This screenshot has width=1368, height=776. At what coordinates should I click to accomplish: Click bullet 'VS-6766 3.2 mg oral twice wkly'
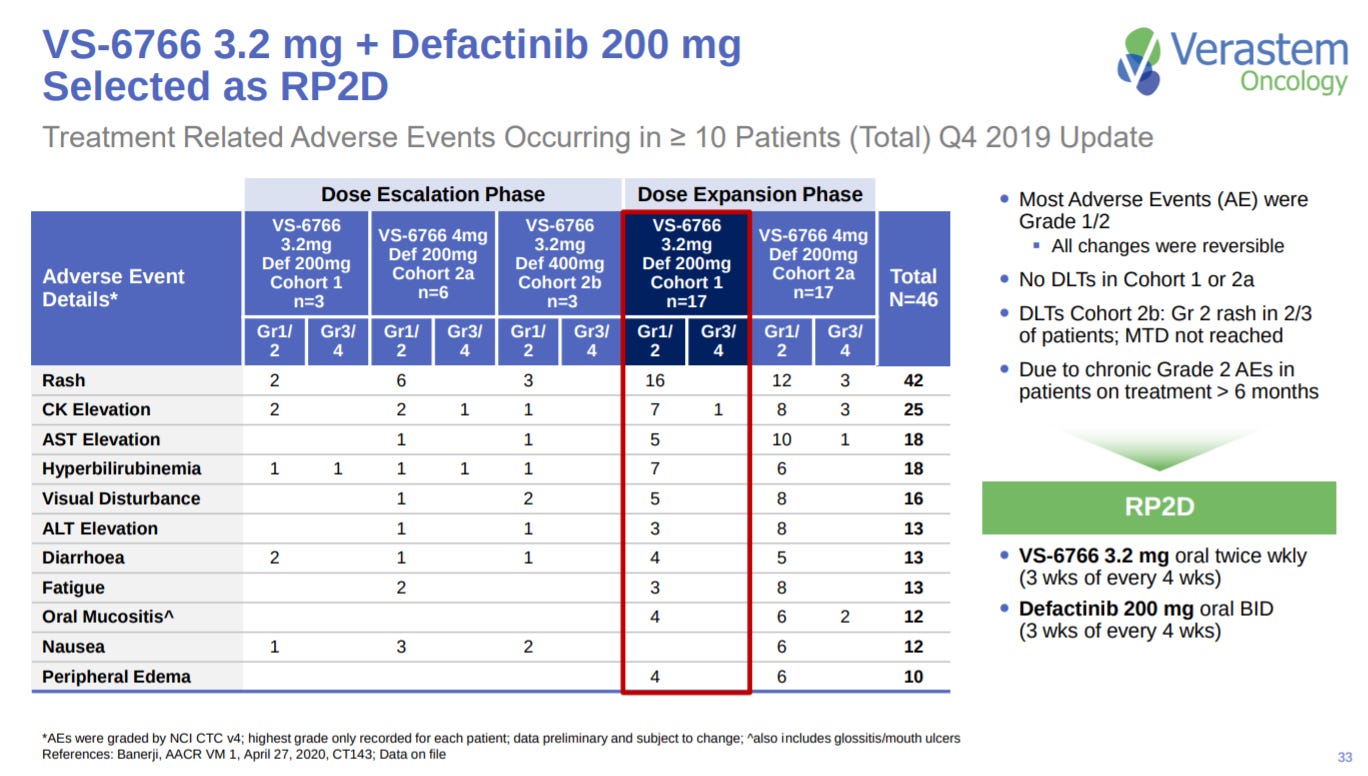click(x=1154, y=566)
